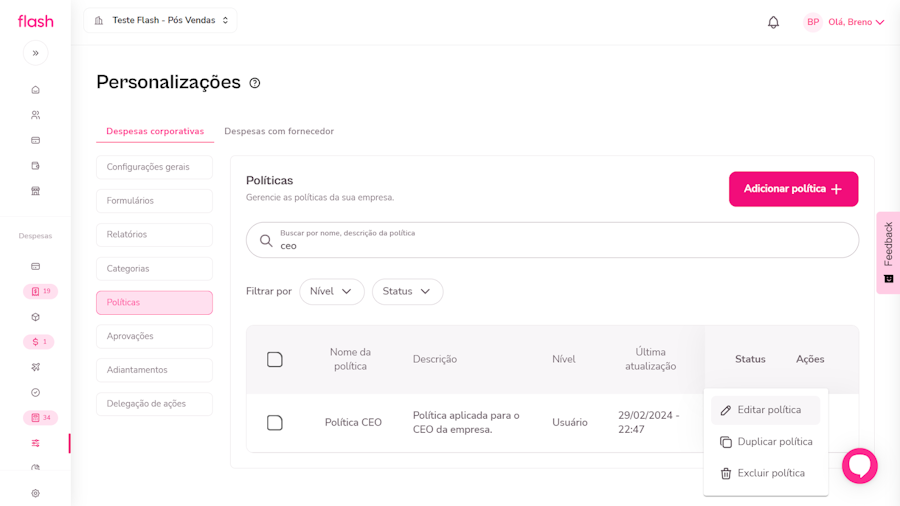Click the copy icon for Duplicar política
The width and height of the screenshot is (900, 506).
[x=726, y=442]
